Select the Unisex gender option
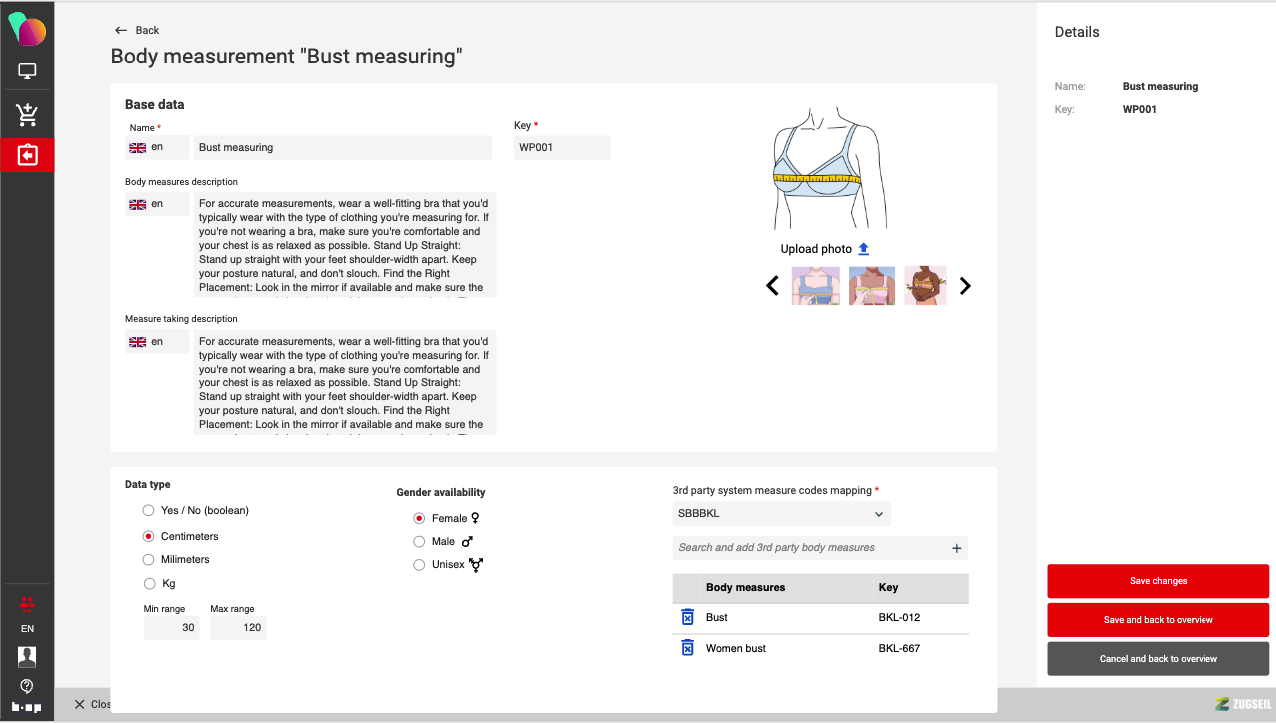The height and width of the screenshot is (723, 1276). tap(419, 565)
